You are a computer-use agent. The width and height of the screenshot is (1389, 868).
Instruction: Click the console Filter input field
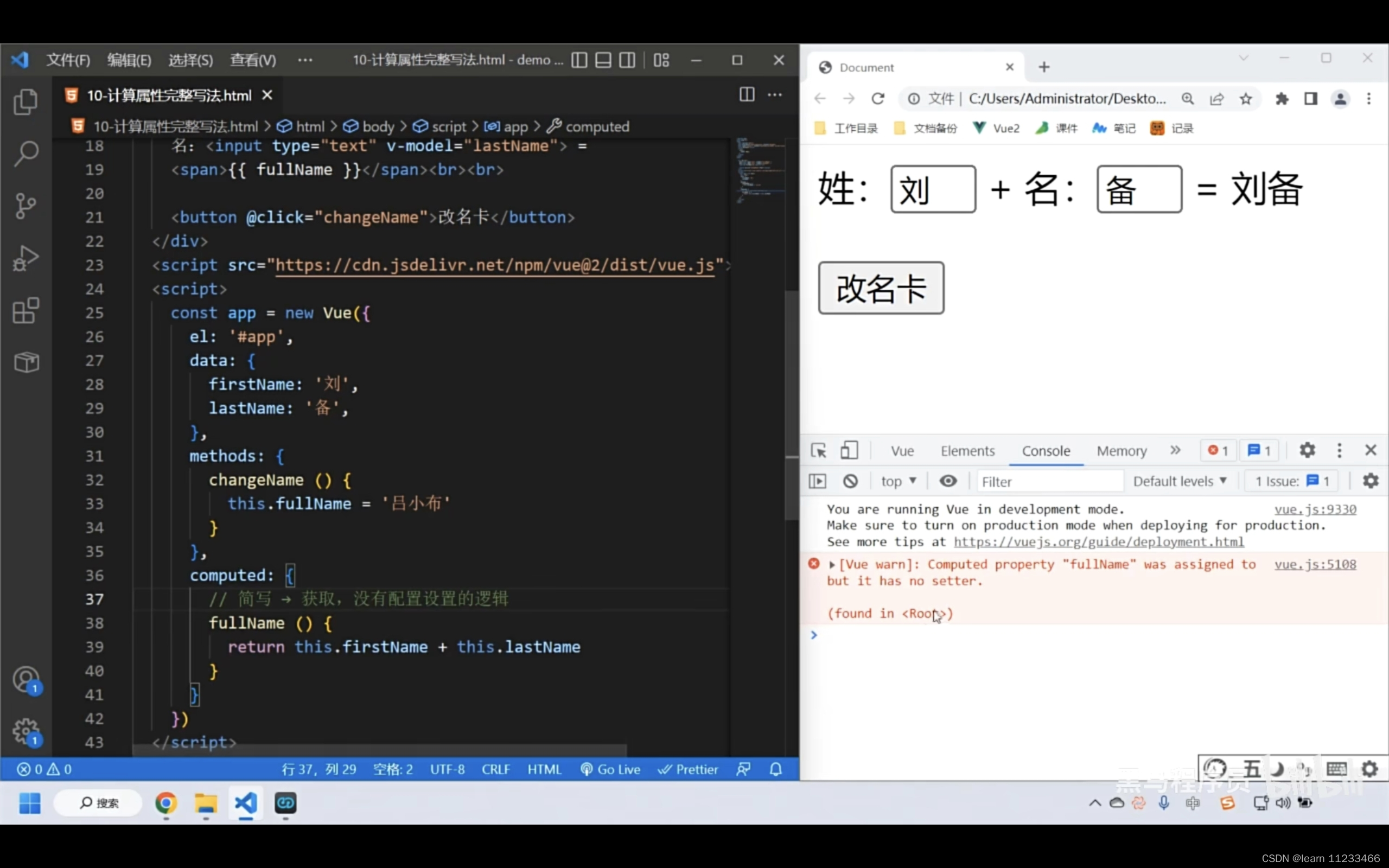(x=1049, y=481)
